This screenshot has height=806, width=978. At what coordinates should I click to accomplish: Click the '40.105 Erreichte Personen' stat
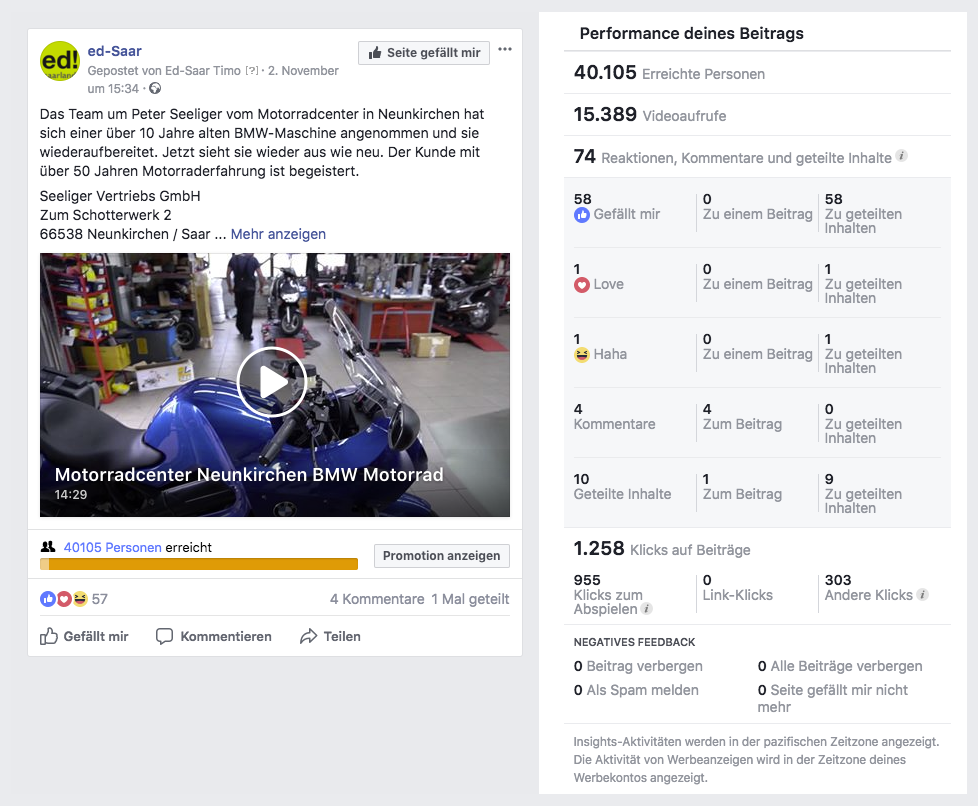tap(669, 72)
